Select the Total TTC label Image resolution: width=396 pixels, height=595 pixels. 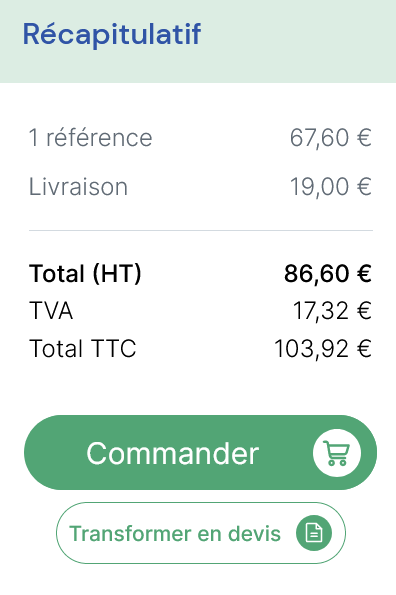(83, 348)
